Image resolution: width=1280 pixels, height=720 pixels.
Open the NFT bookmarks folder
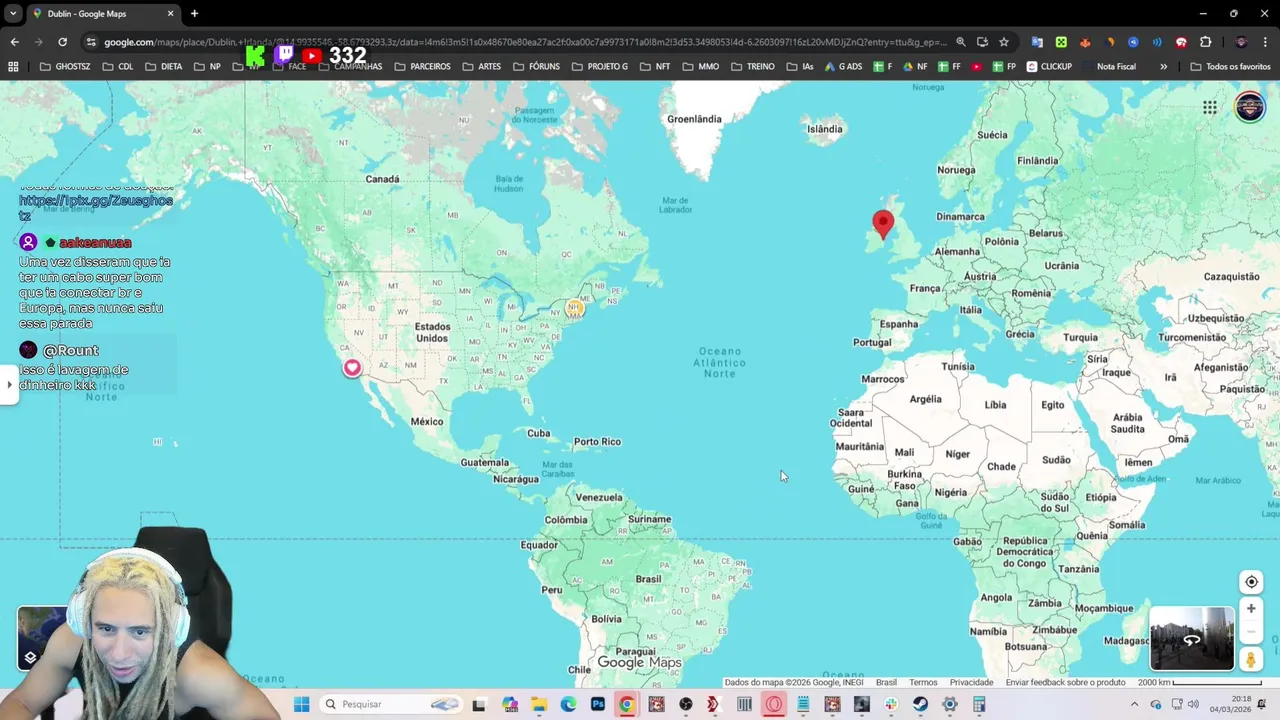tap(654, 66)
